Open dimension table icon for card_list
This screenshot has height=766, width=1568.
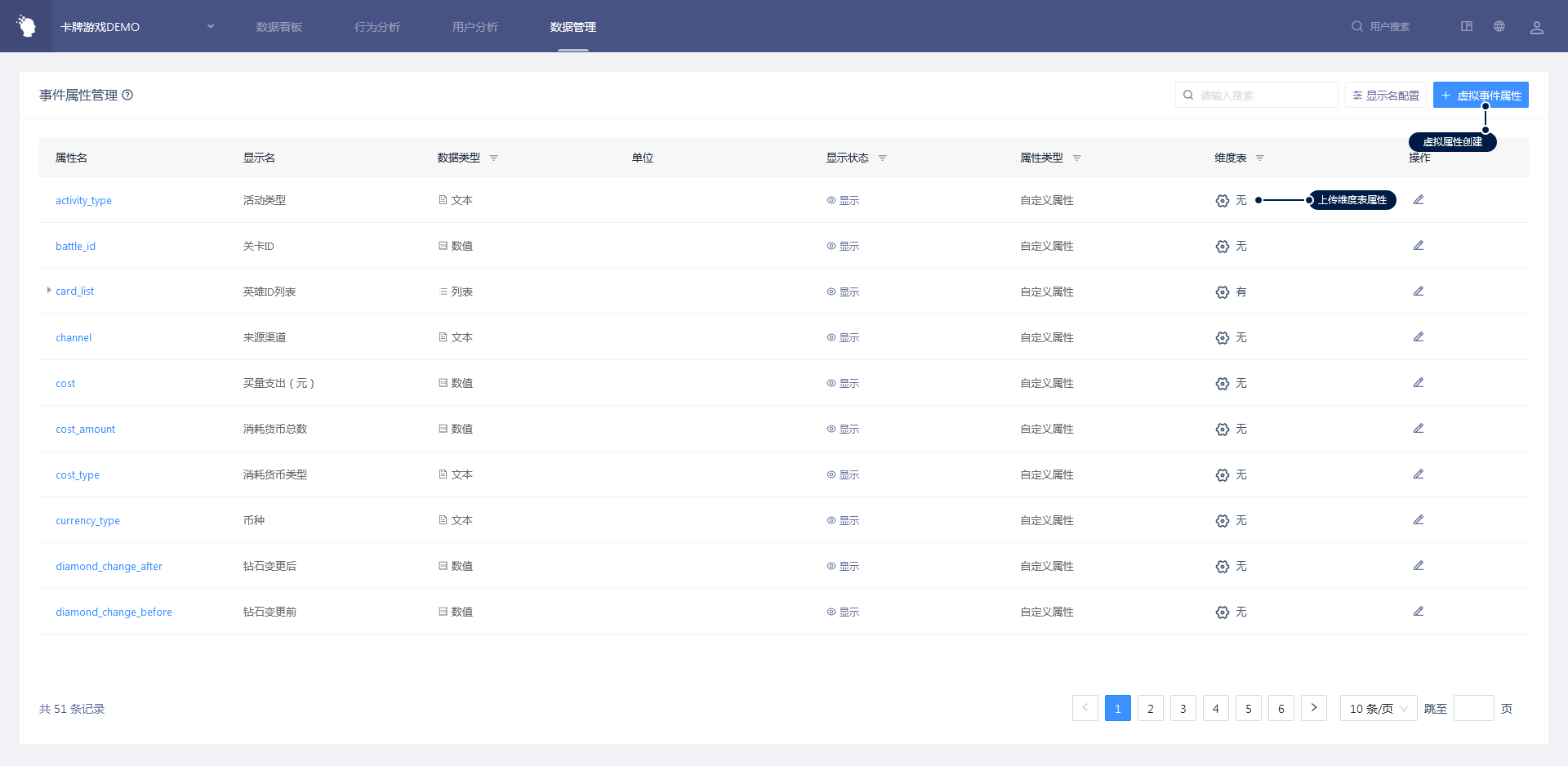1222,292
